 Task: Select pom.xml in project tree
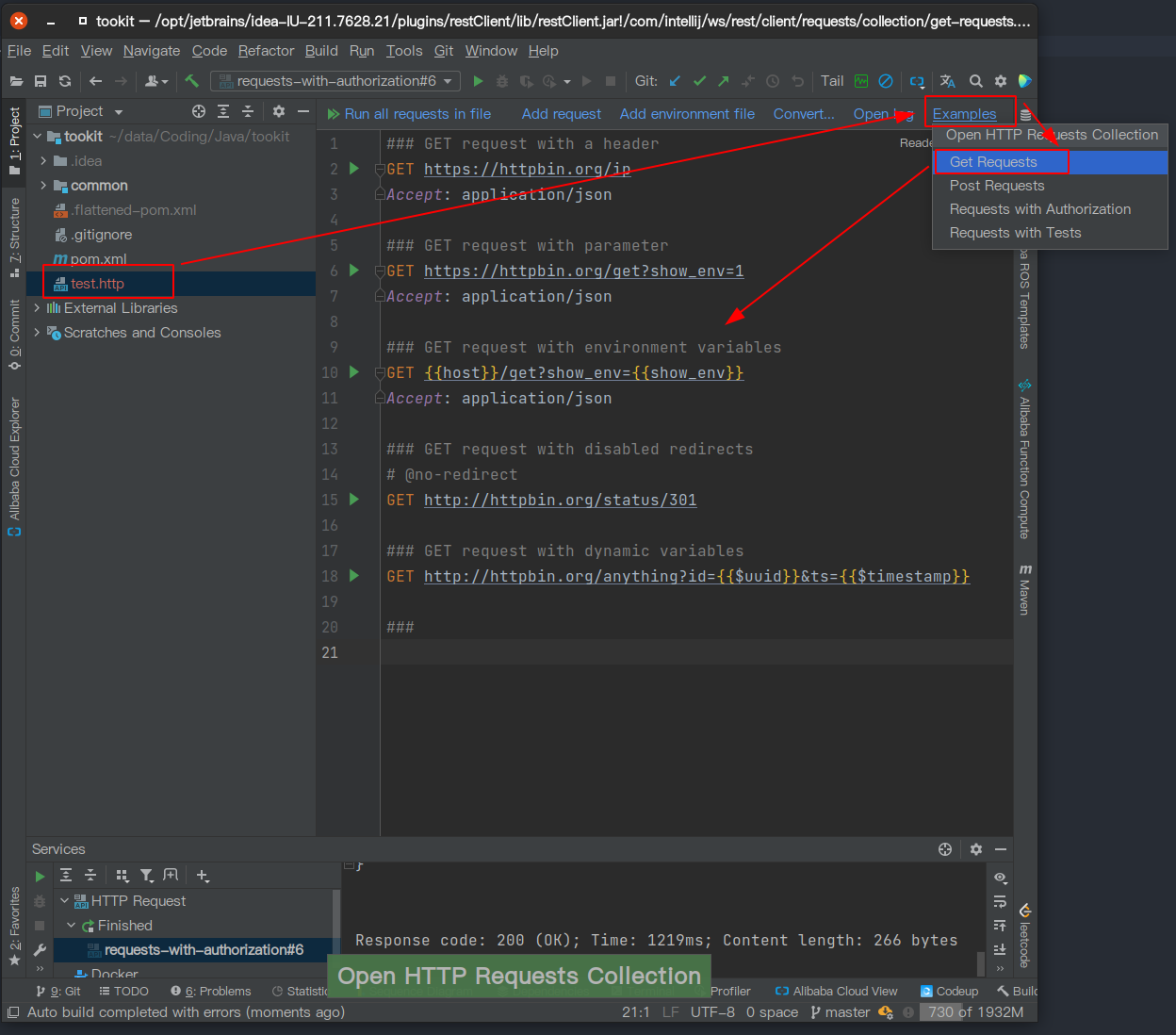pyautogui.click(x=98, y=259)
